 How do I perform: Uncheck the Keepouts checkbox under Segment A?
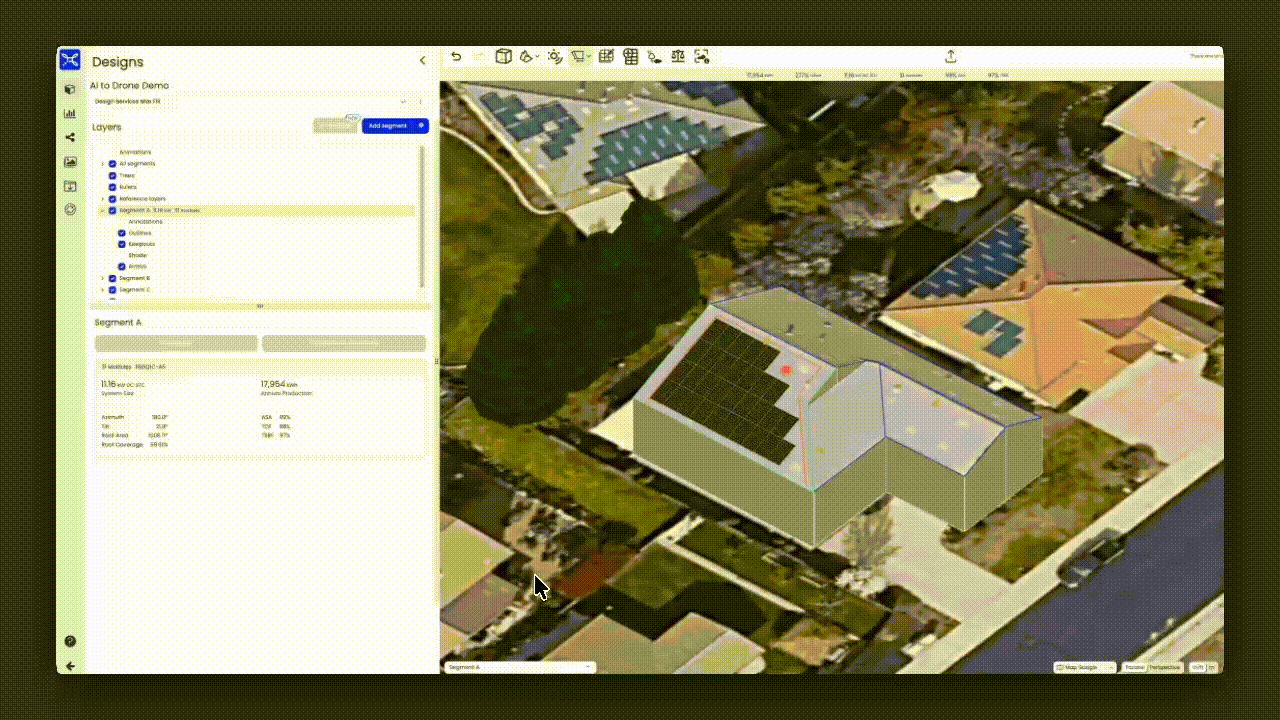[x=122, y=244]
